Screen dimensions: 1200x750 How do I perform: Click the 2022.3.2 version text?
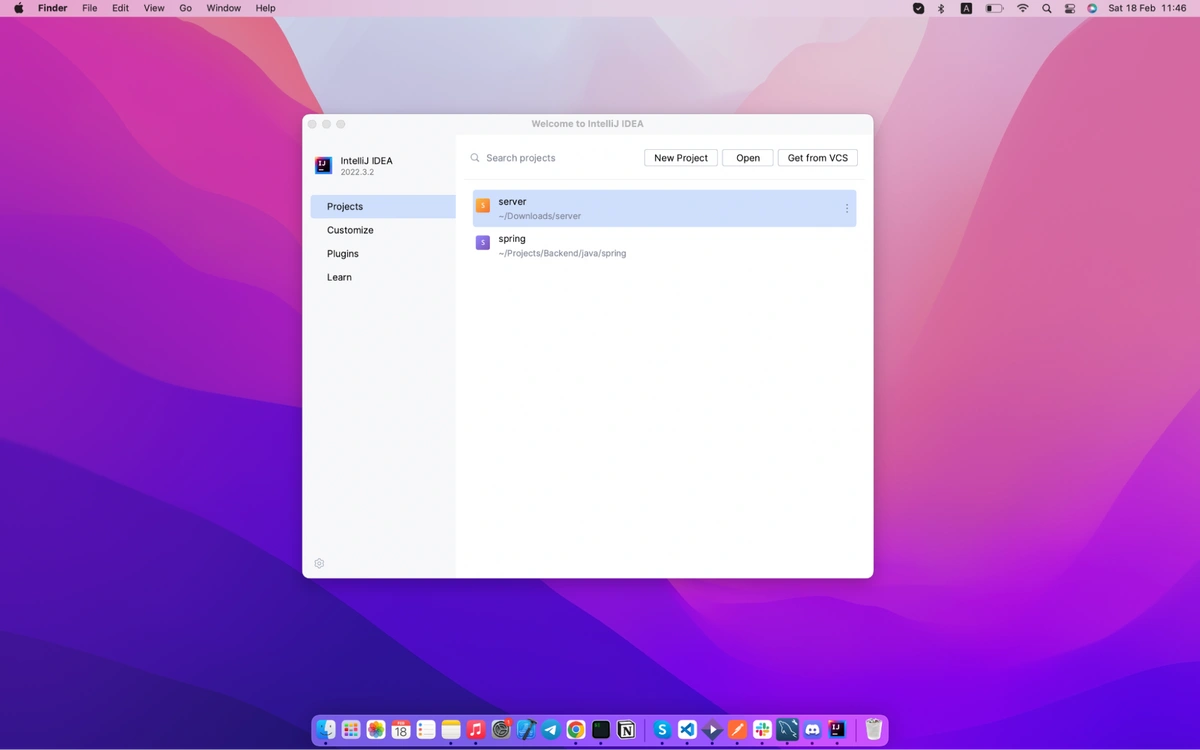(357, 173)
